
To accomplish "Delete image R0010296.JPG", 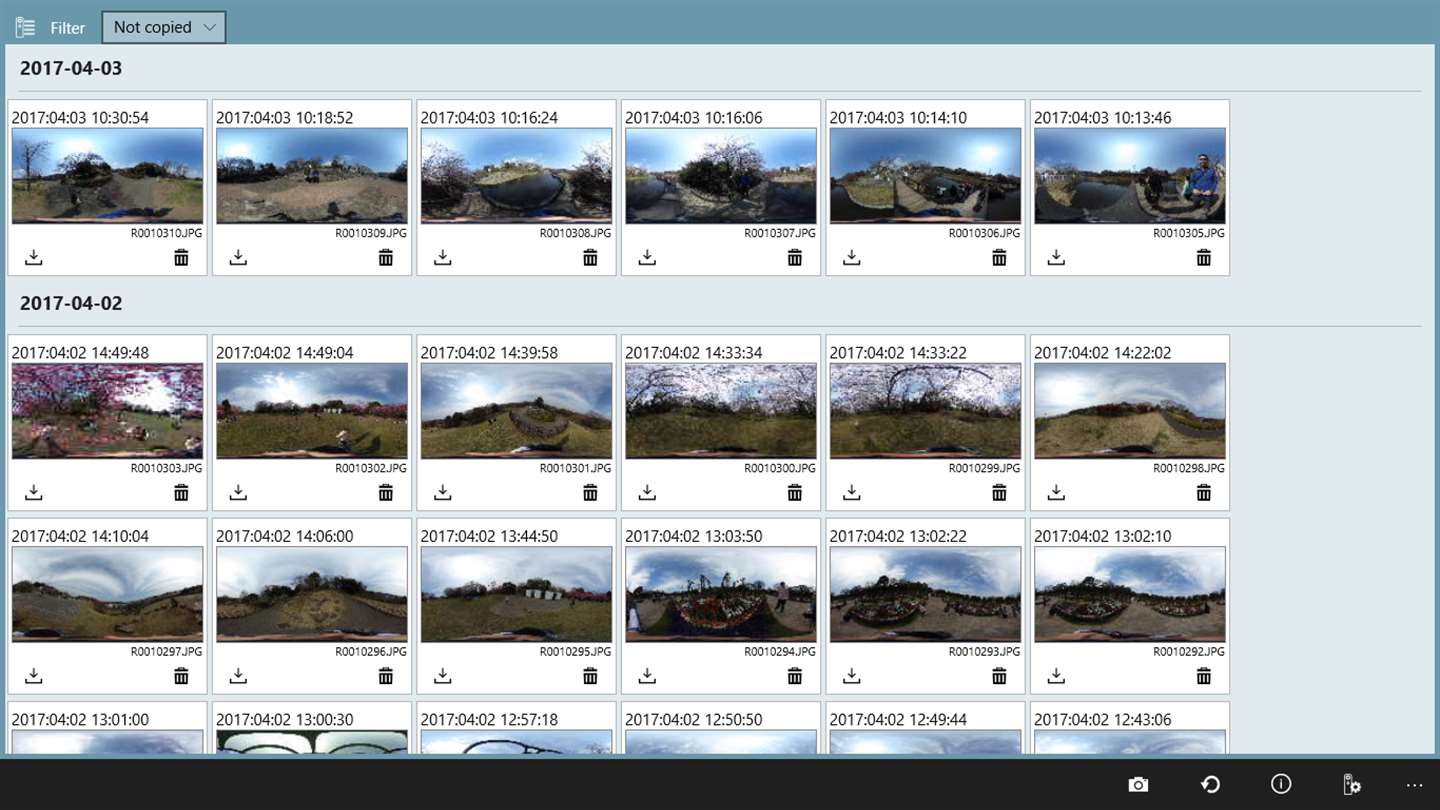I will (386, 676).
